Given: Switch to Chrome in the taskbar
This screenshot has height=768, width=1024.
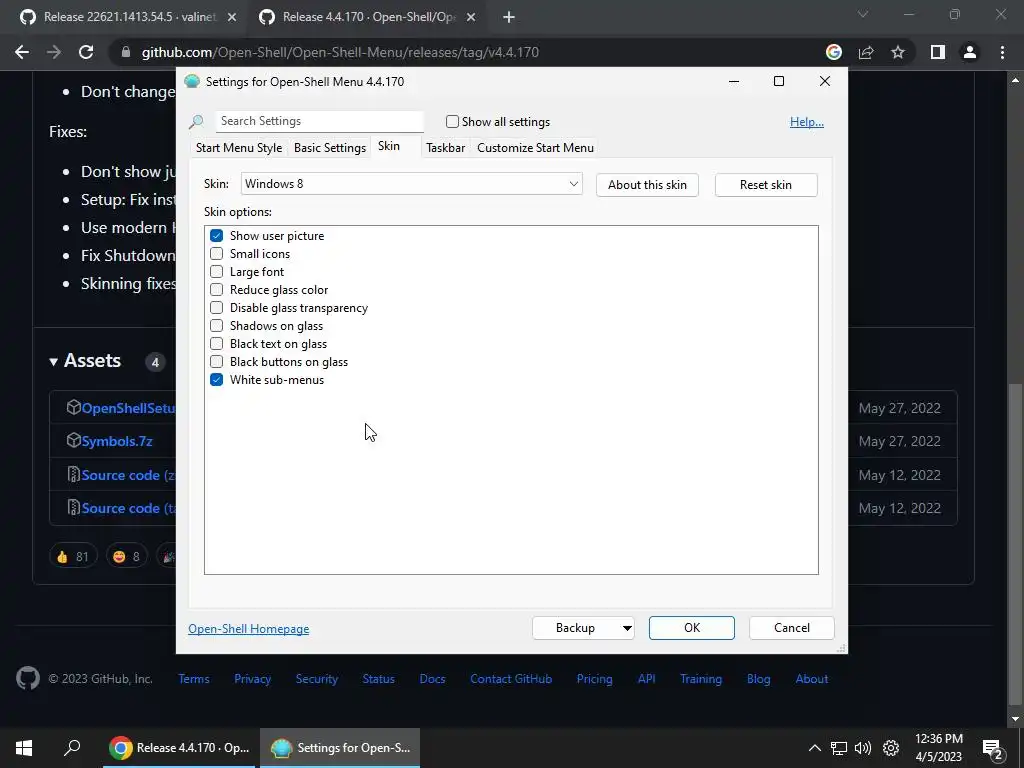Looking at the screenshot, I should (180, 748).
